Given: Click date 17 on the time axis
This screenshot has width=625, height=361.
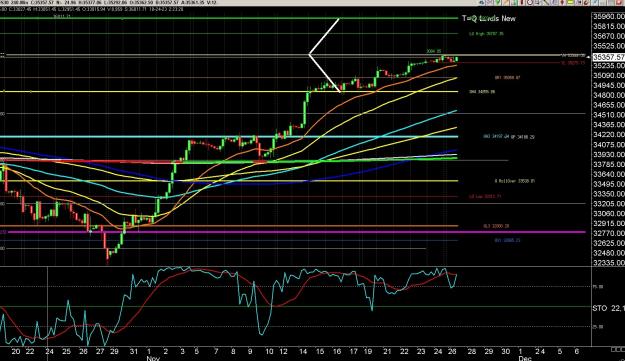Looking at the screenshot, I should point(354,351).
